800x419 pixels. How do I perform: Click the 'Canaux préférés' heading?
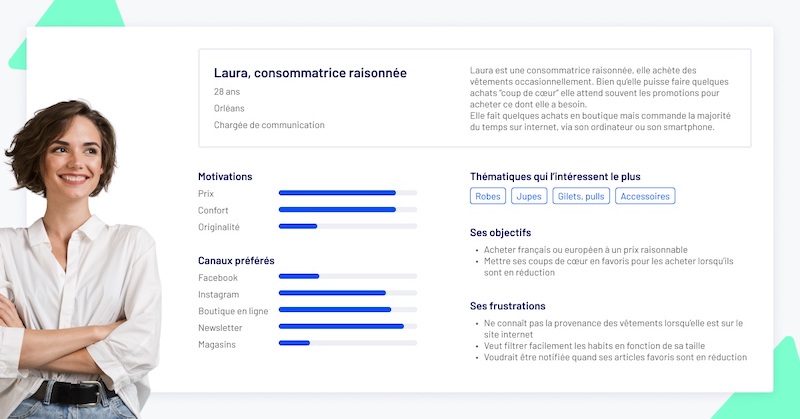(236, 261)
